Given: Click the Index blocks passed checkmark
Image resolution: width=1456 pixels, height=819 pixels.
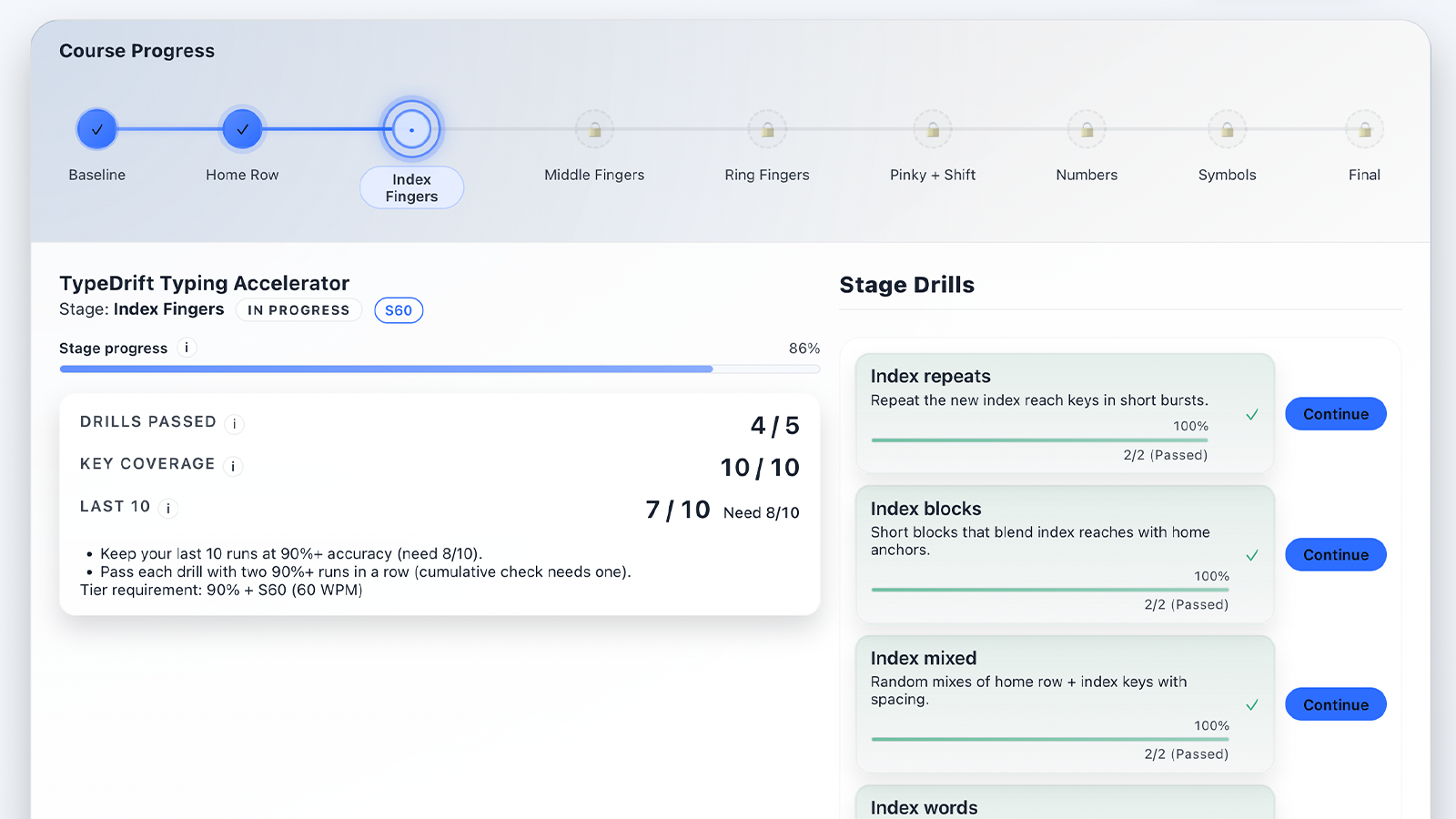Looking at the screenshot, I should tap(1252, 555).
